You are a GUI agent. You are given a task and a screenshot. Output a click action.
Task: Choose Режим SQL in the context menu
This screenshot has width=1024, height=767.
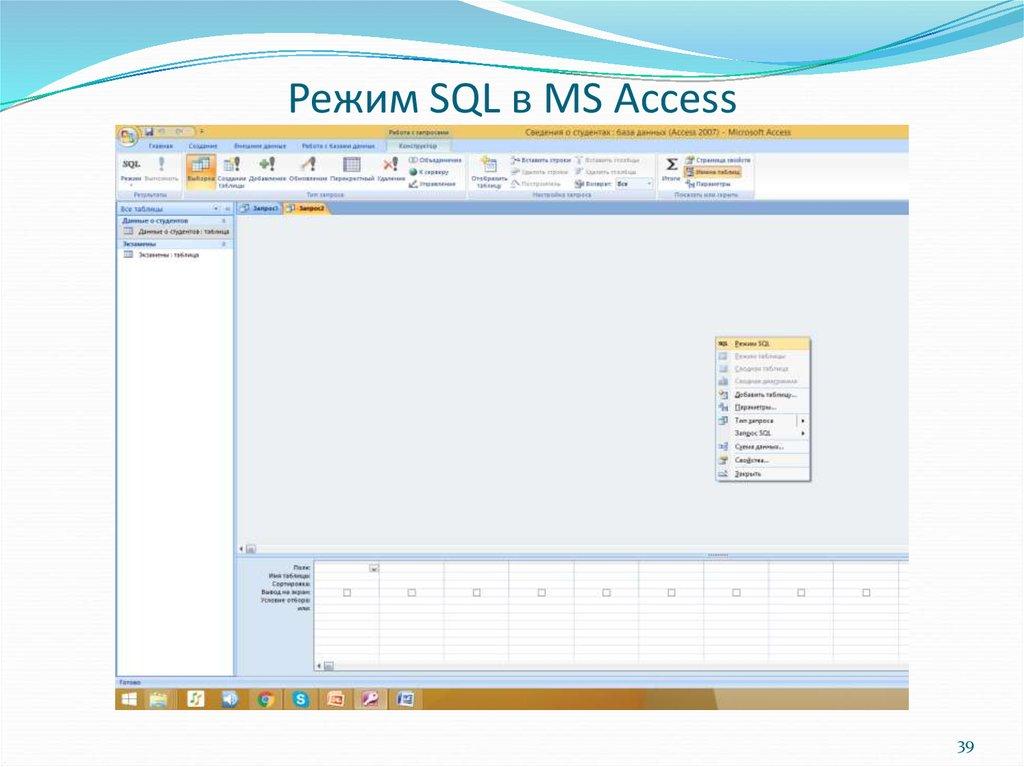755,343
